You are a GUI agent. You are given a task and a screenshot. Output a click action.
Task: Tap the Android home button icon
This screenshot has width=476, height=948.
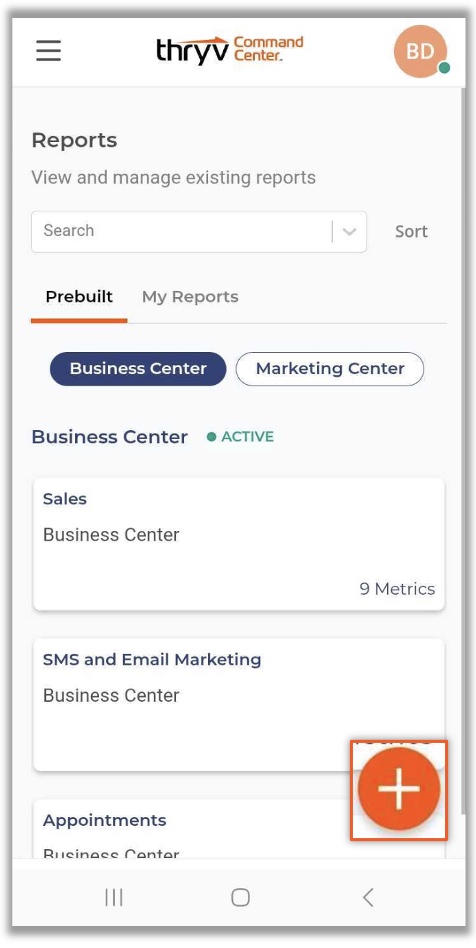click(x=240, y=897)
